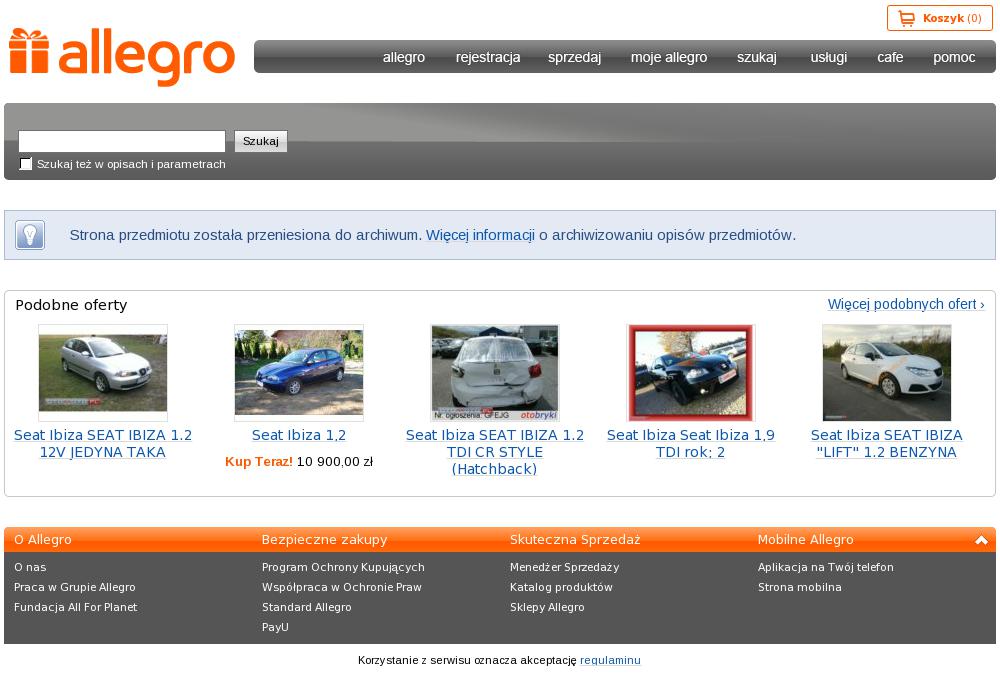1000x680 pixels.
Task: Open the regulaminu terms link
Action: [610, 660]
